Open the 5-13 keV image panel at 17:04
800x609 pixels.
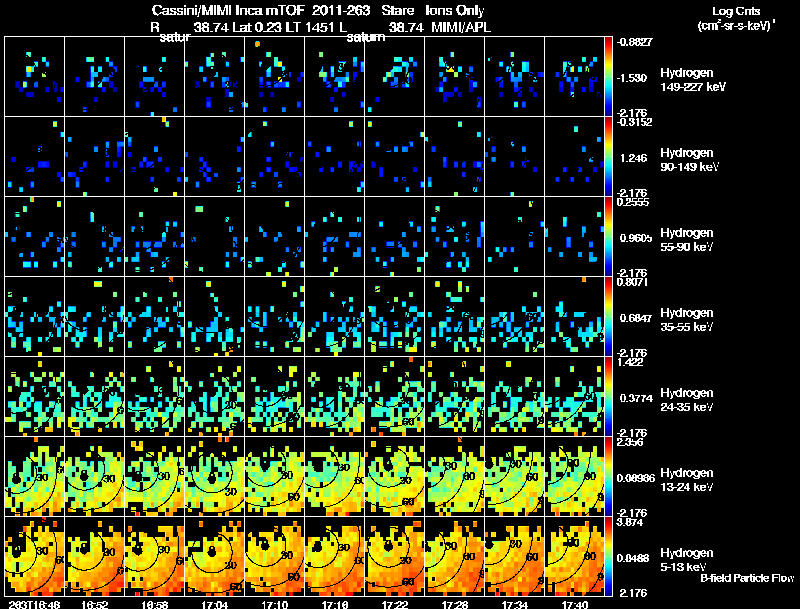coord(215,556)
